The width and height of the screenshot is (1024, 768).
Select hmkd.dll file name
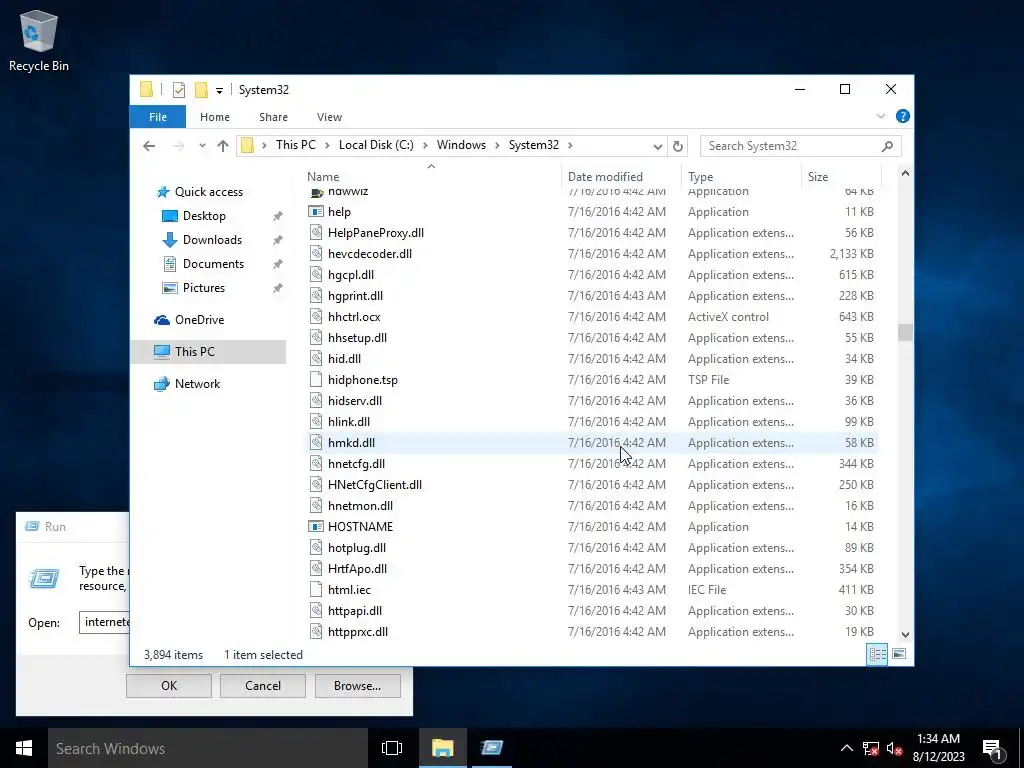[x=351, y=443]
